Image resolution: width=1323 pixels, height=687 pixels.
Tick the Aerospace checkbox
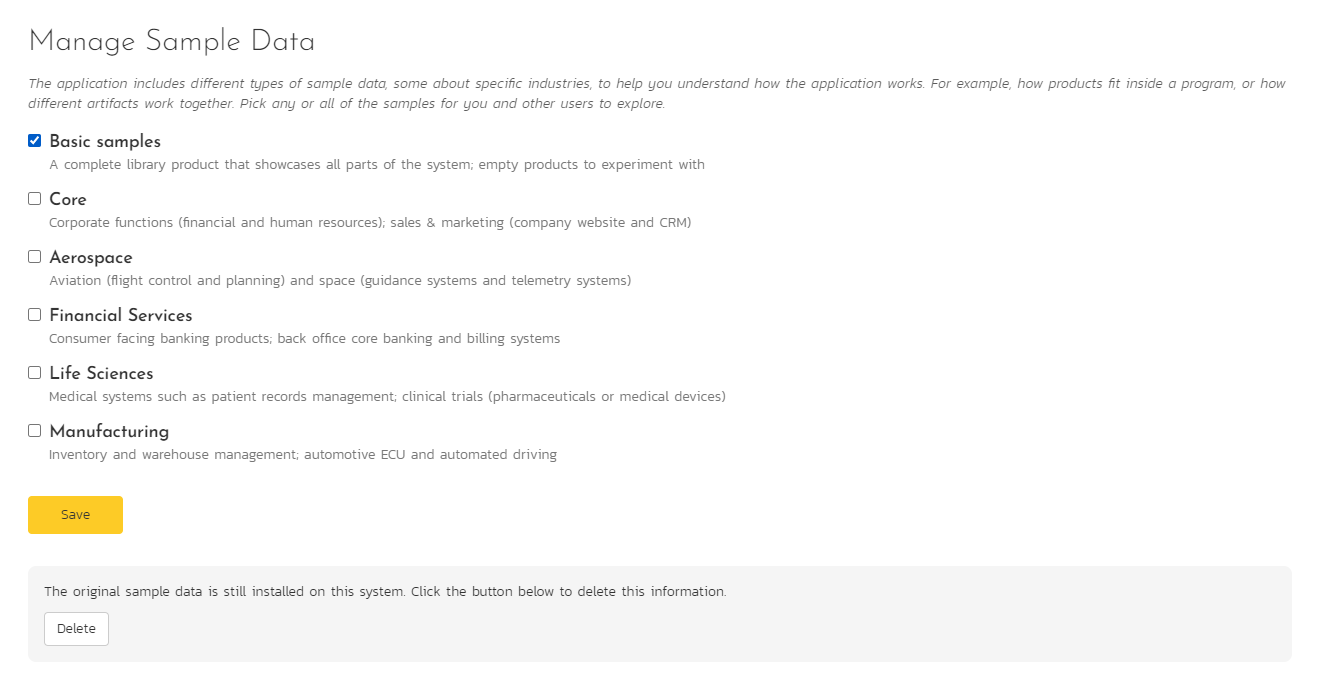[35, 257]
